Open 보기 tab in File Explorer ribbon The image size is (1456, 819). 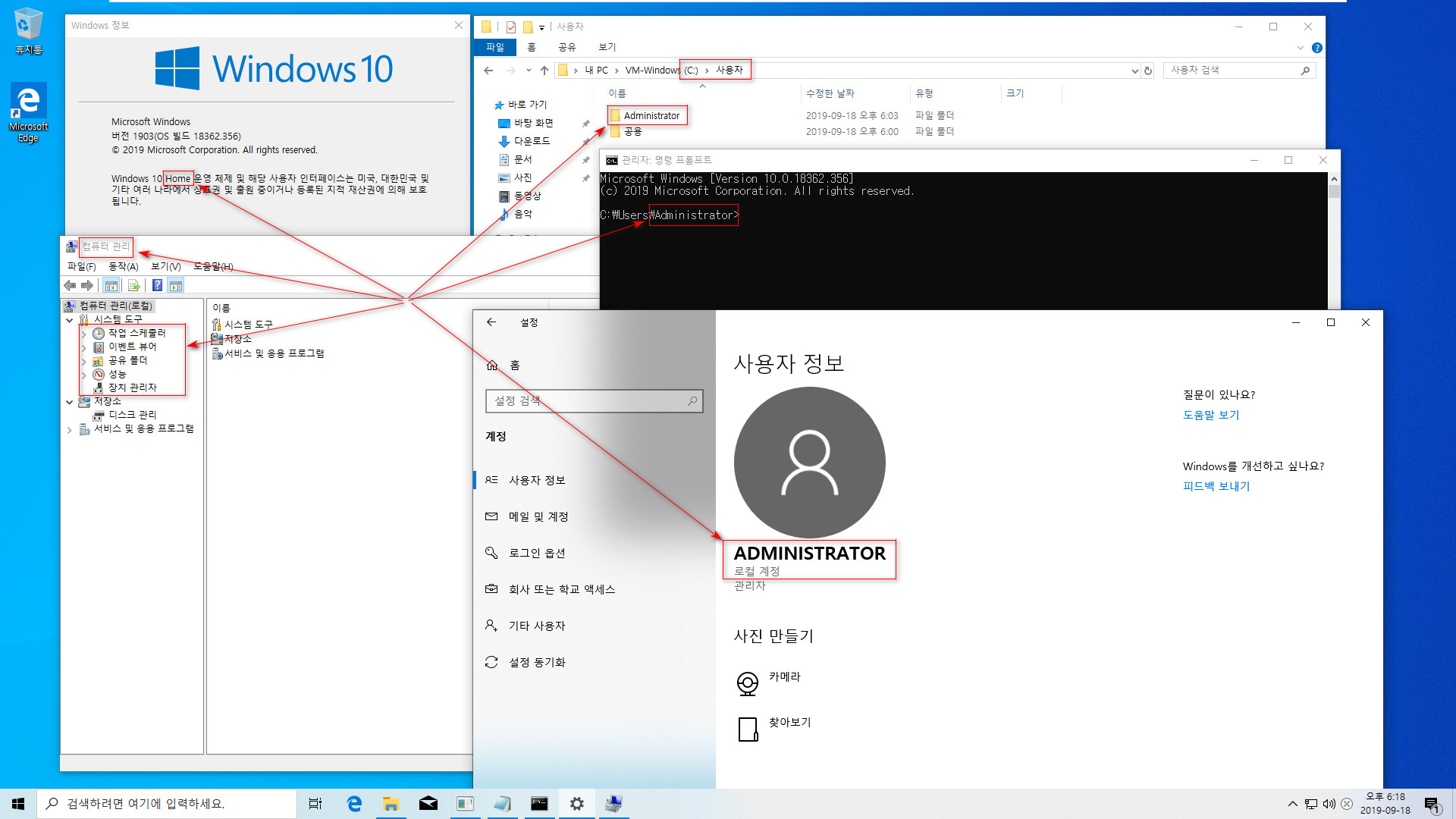click(x=607, y=47)
